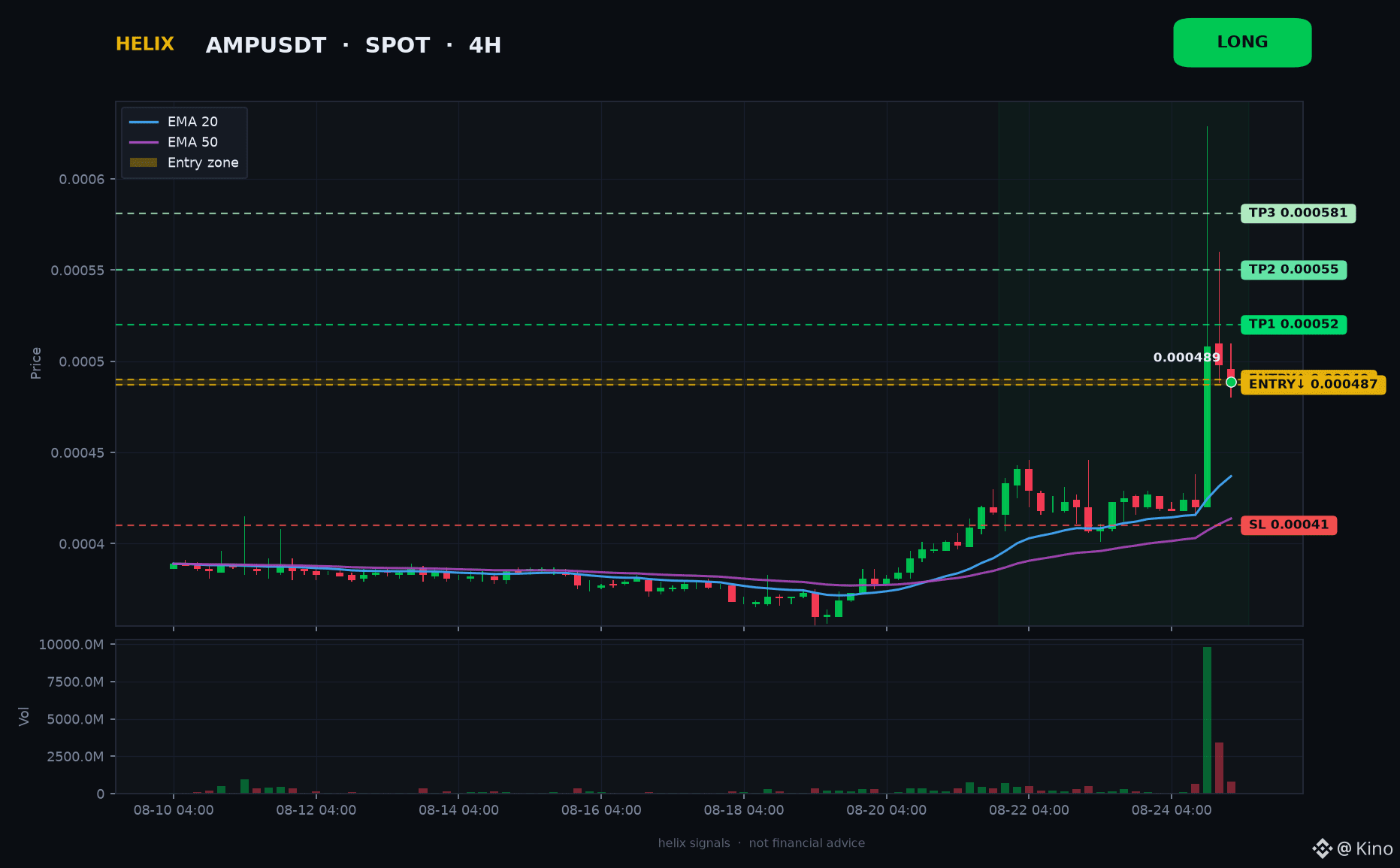
Task: Click the helix signals disclaimer footer text
Action: click(761, 843)
